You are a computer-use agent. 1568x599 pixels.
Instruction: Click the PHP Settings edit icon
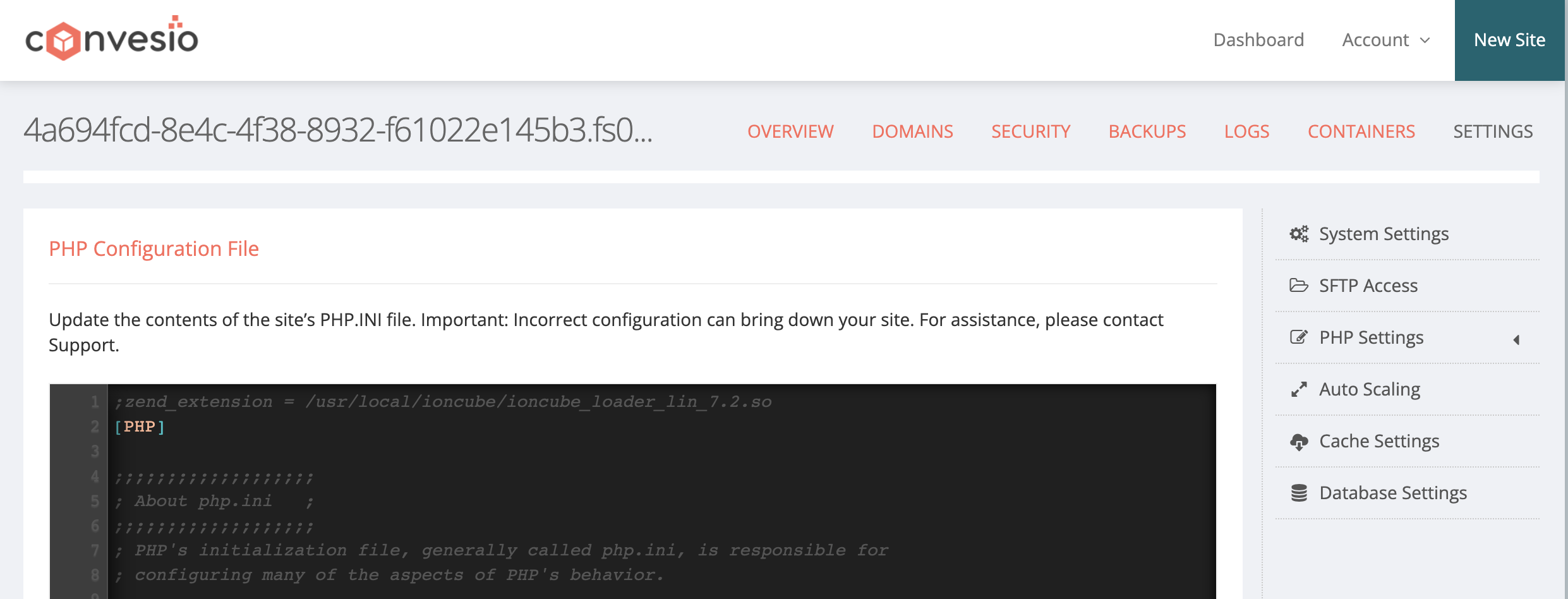pos(1299,337)
